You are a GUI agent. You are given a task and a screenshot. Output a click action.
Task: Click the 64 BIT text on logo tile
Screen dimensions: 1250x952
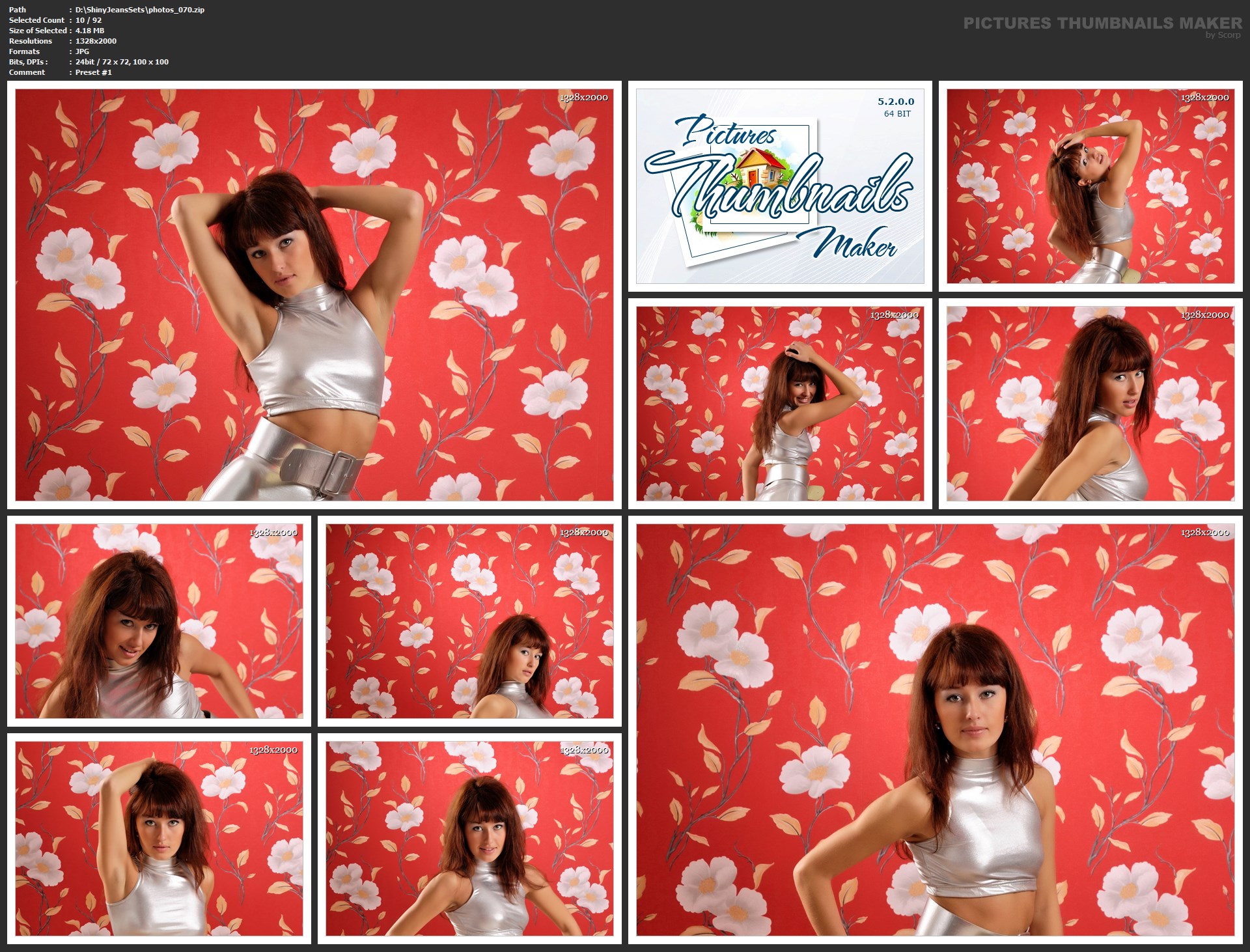click(897, 114)
